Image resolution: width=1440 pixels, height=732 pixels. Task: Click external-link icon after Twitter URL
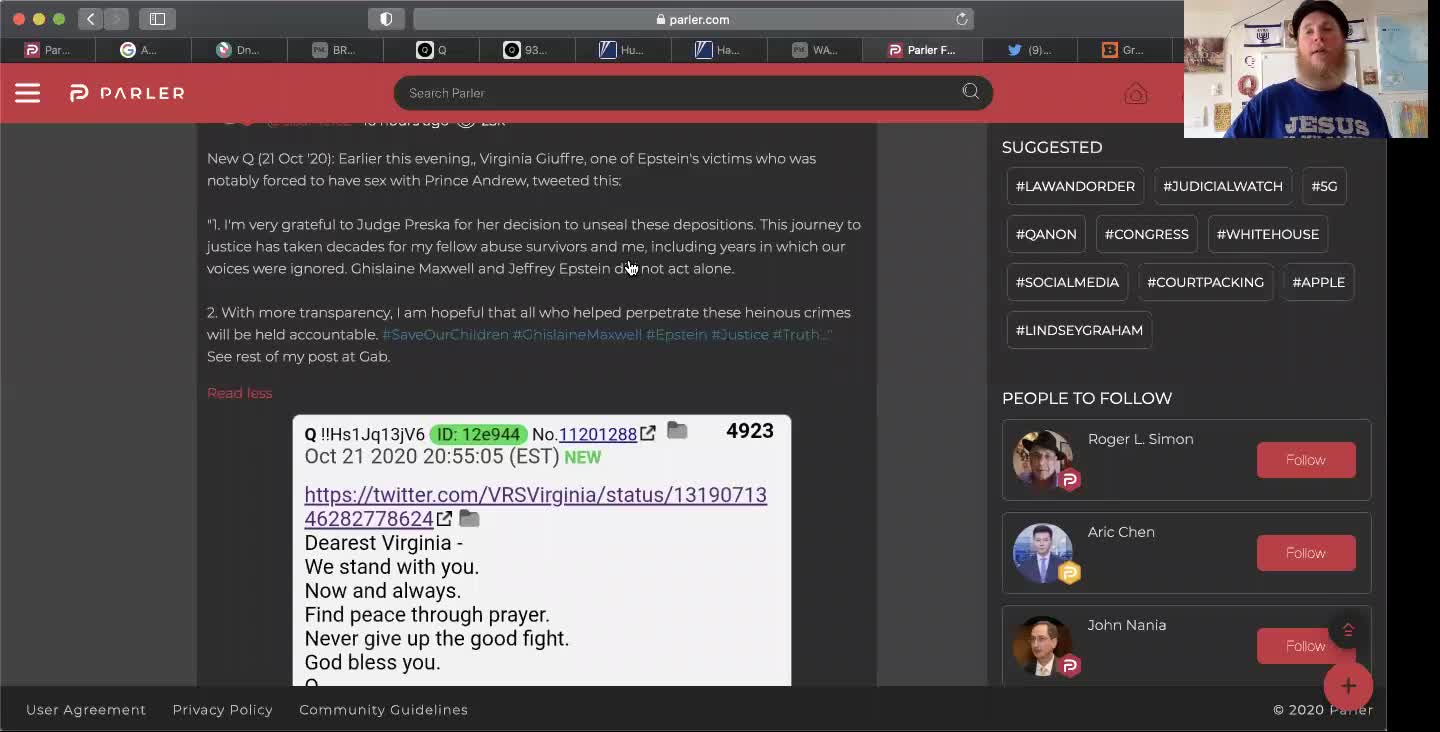coord(444,518)
